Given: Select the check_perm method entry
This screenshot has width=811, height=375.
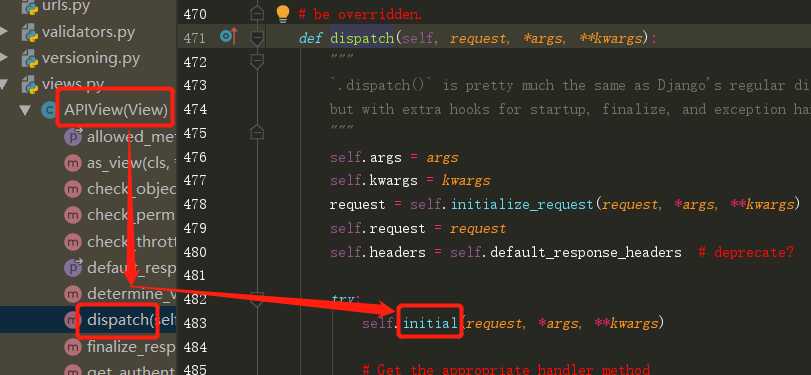Looking at the screenshot, I should pyautogui.click(x=131, y=215).
